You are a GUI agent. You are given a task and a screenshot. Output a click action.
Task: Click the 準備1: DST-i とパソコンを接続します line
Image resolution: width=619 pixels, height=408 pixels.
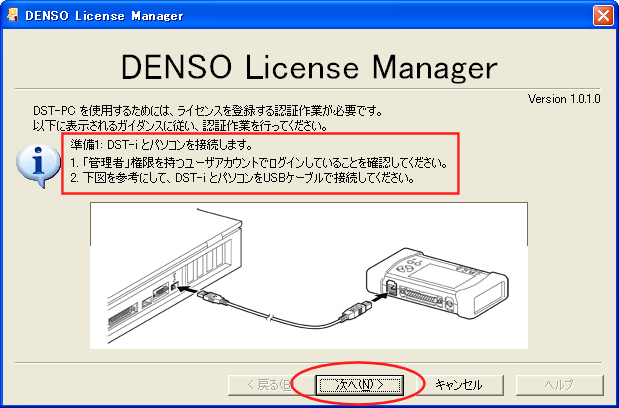[x=161, y=145]
